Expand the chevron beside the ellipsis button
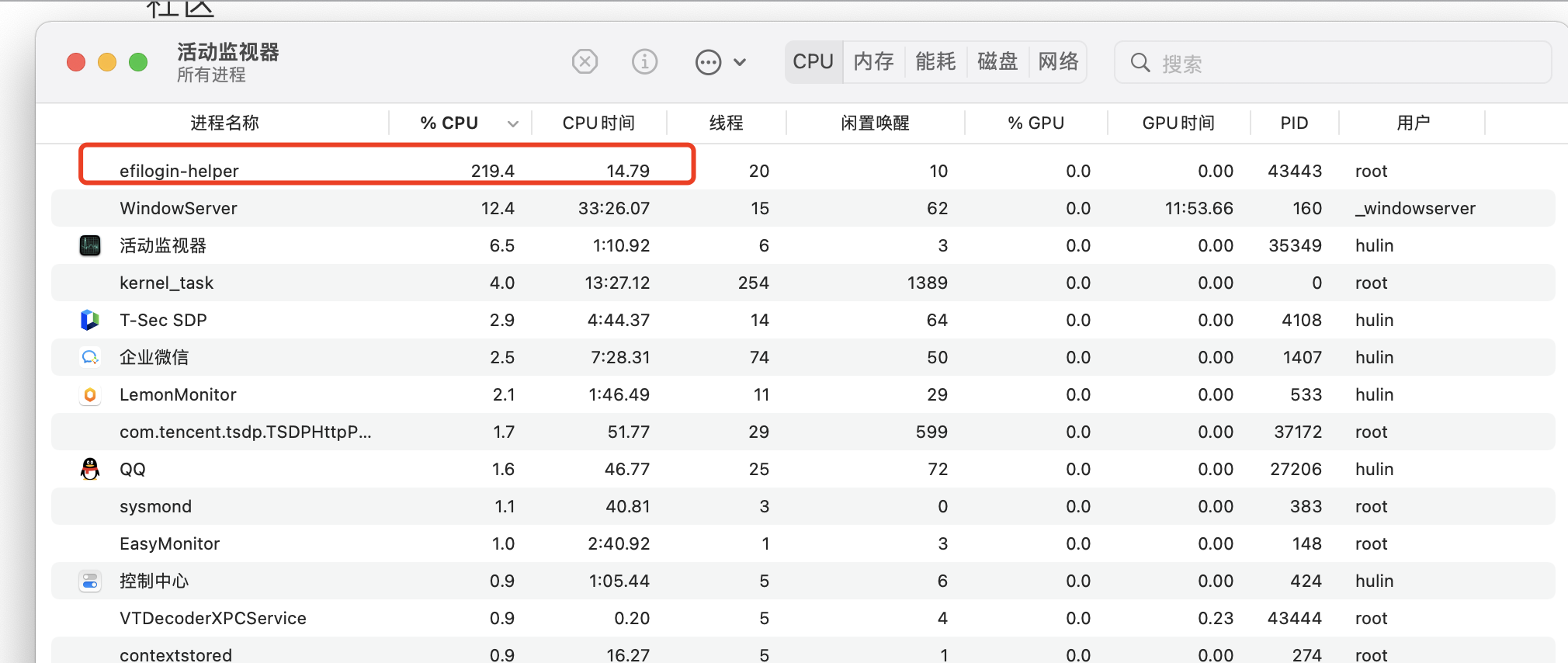This screenshot has height=663, width=1568. point(740,62)
